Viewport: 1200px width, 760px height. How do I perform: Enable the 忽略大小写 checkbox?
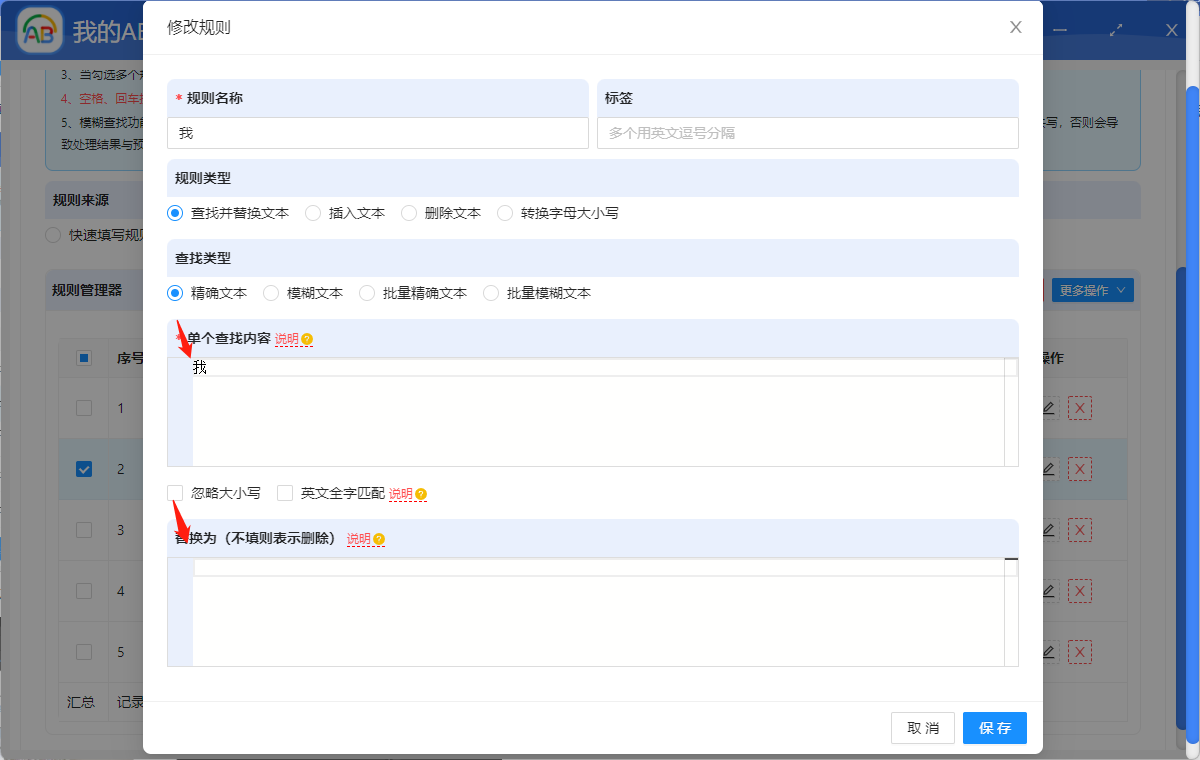[x=175, y=493]
